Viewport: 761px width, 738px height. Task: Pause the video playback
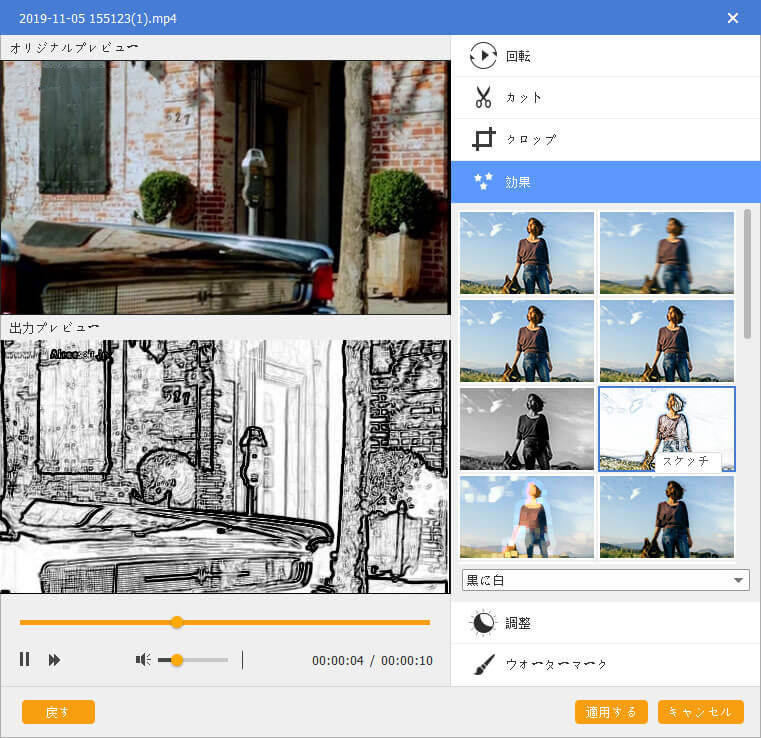[25, 659]
